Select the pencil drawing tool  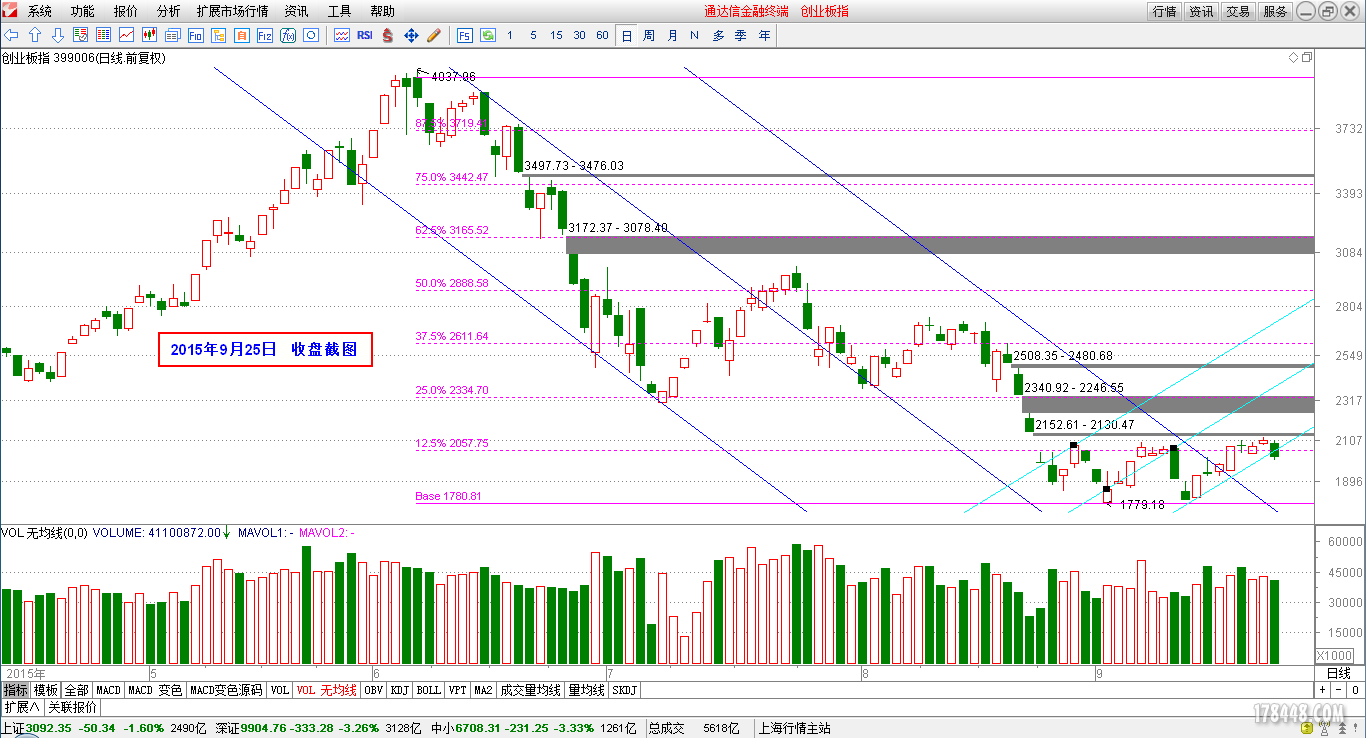(434, 35)
